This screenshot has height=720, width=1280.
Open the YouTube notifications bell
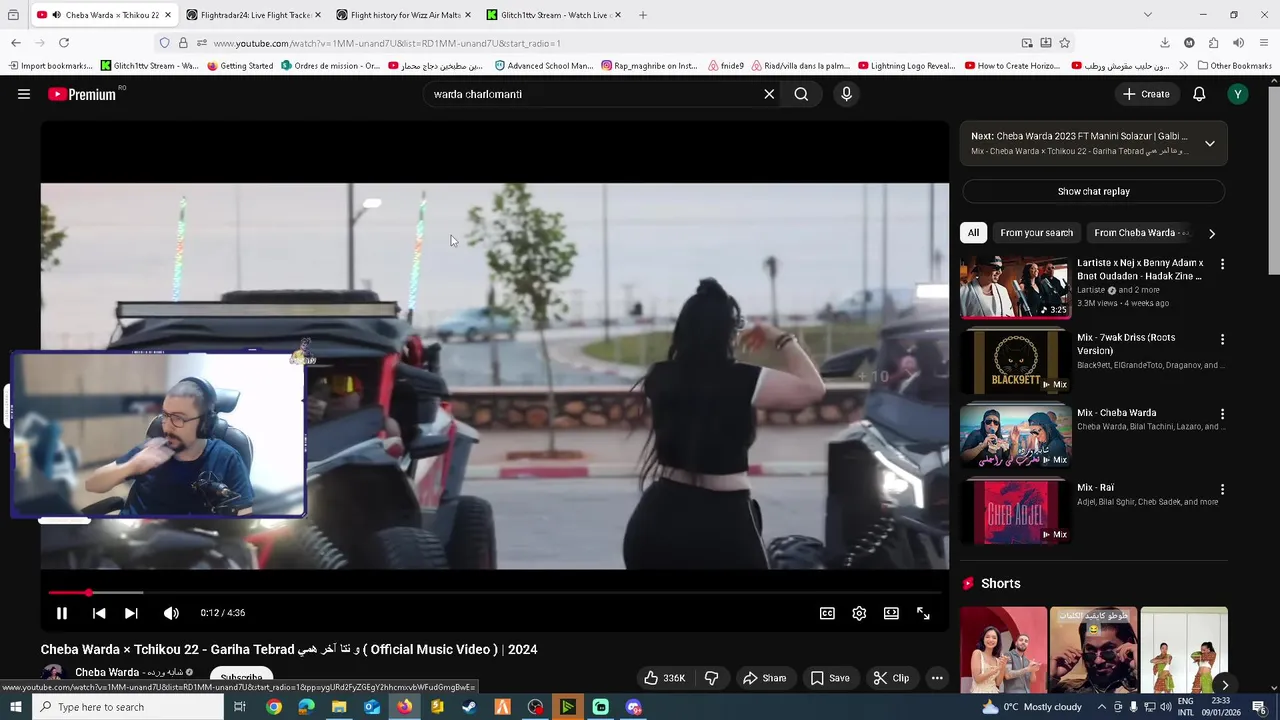pos(1199,94)
